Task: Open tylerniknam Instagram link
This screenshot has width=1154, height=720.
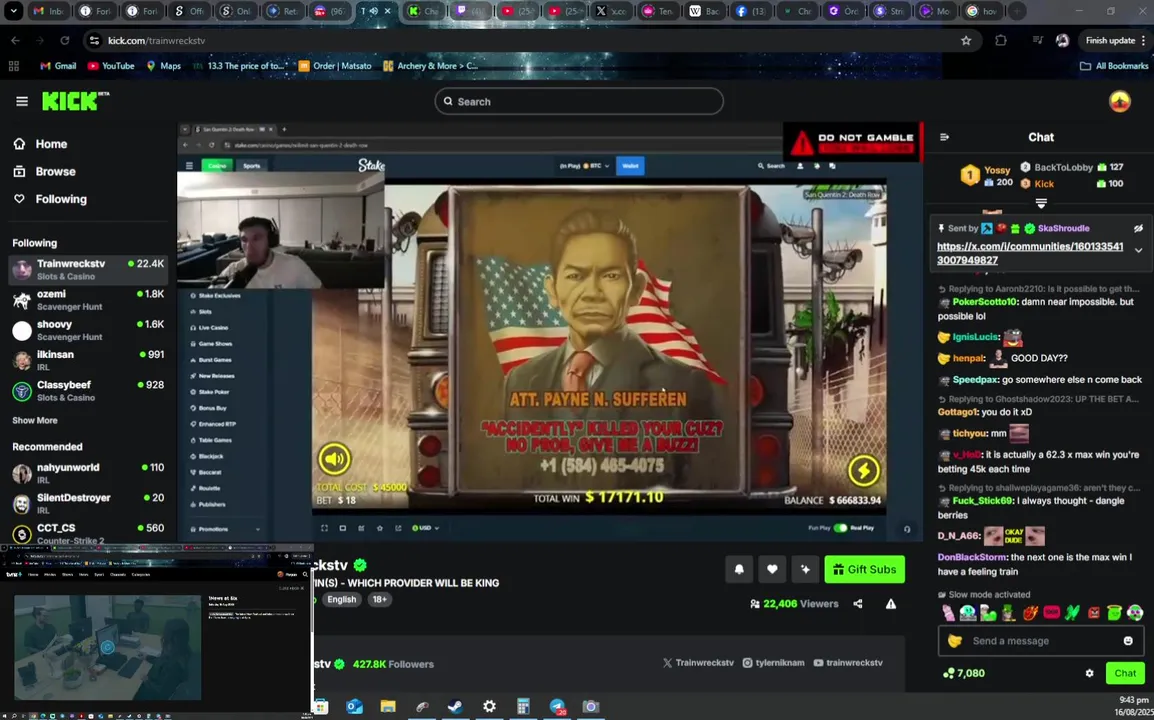Action: pyautogui.click(x=774, y=663)
